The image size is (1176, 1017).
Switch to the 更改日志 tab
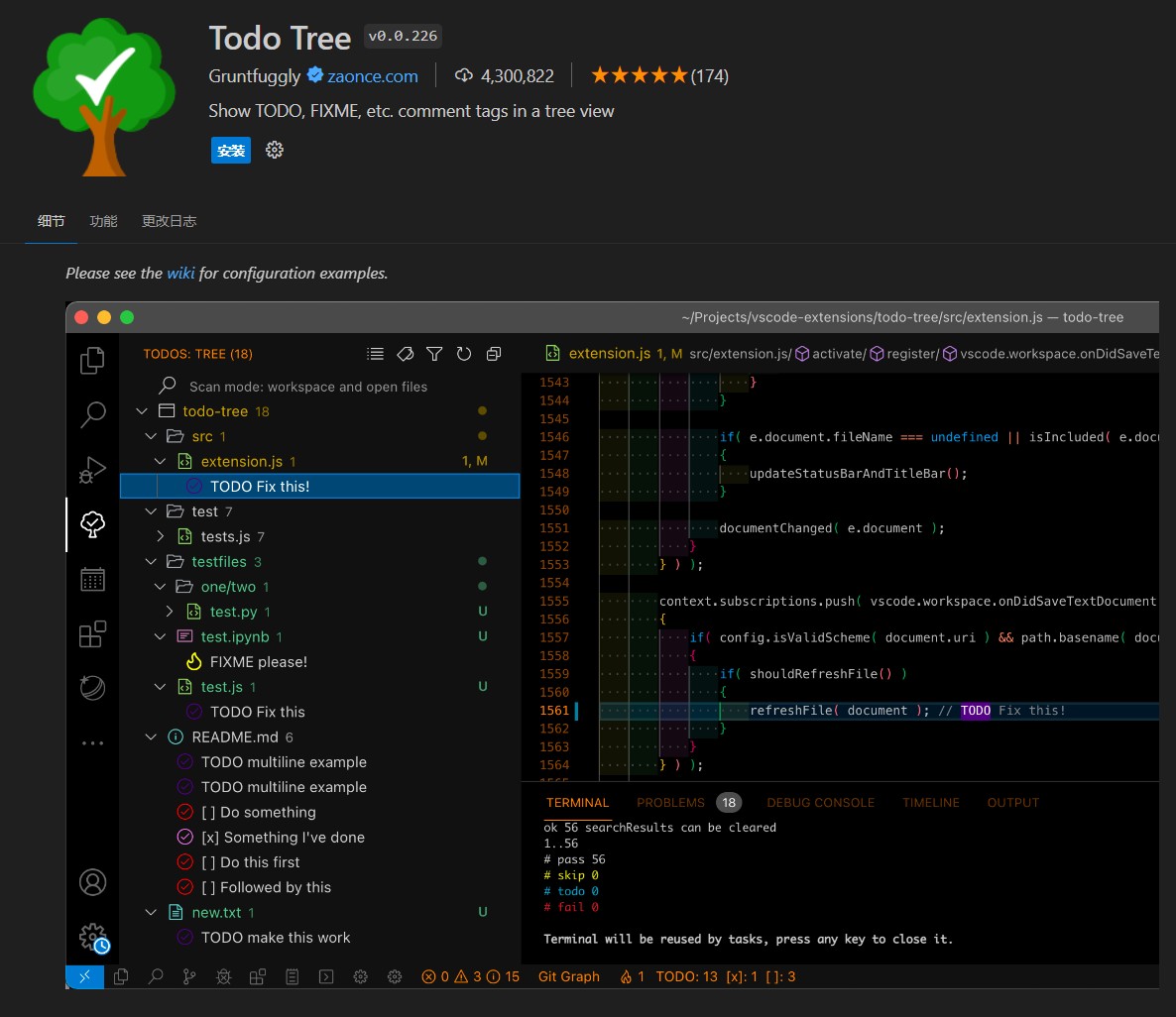169,221
